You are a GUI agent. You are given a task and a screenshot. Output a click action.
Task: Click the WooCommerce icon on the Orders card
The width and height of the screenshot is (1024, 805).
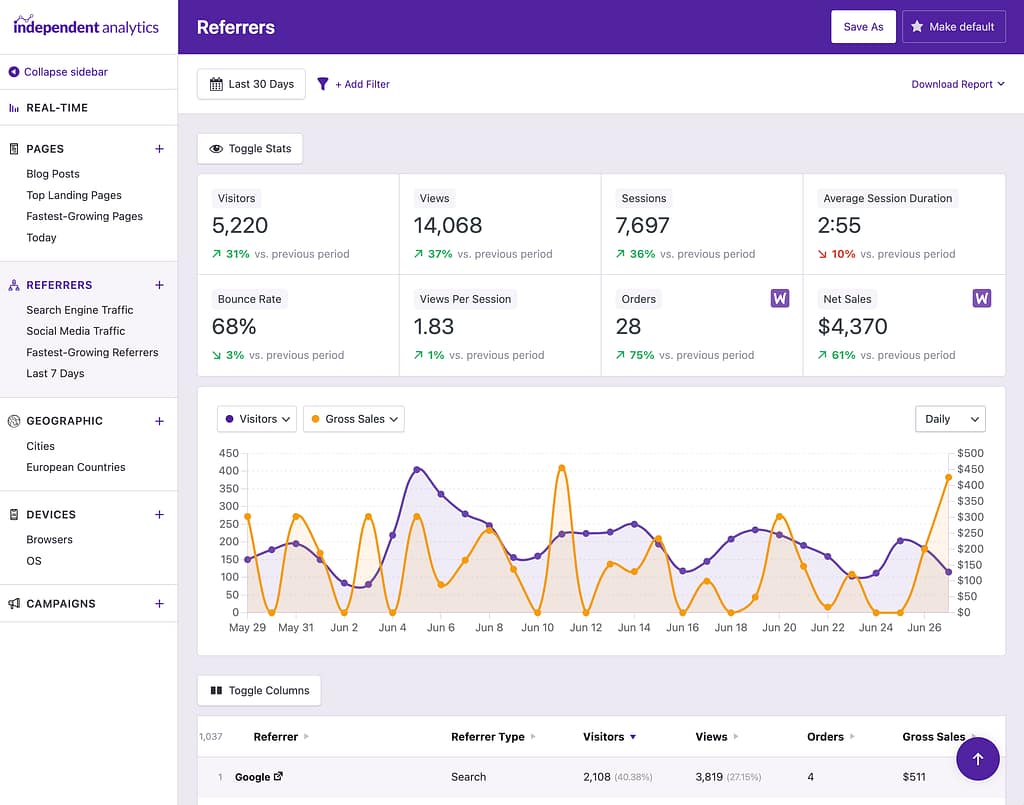click(x=780, y=298)
